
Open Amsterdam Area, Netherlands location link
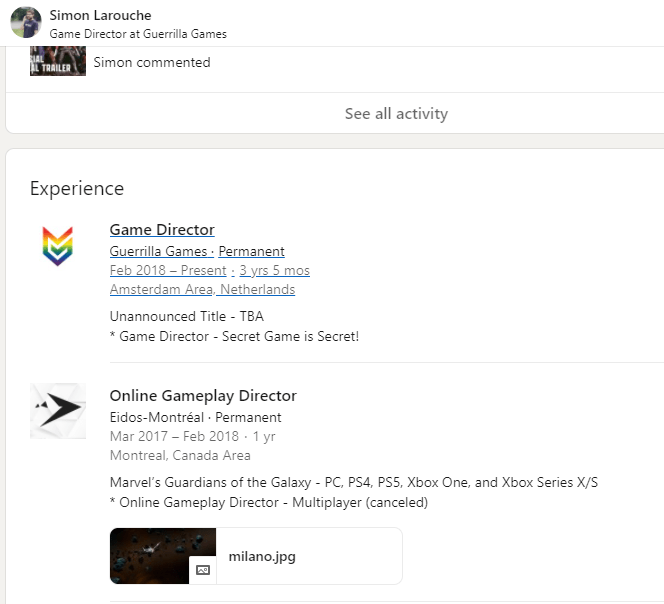tap(202, 290)
